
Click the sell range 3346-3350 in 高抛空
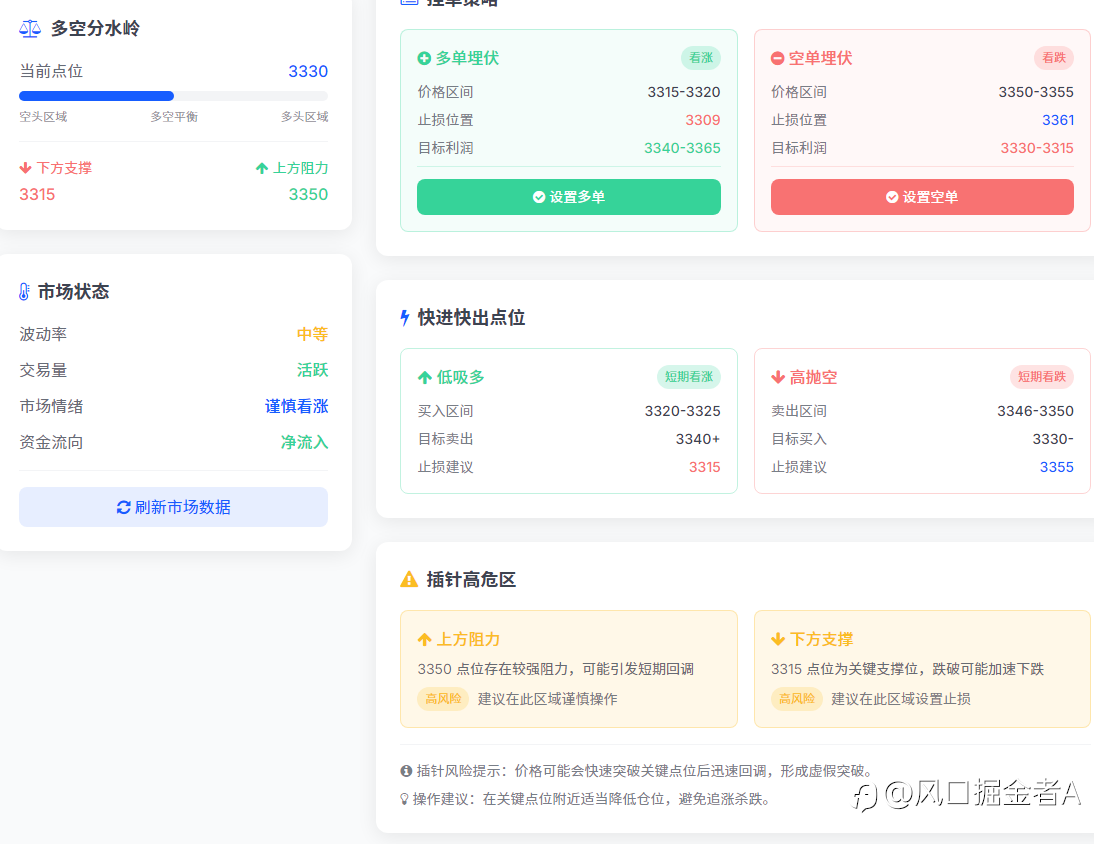(1035, 412)
